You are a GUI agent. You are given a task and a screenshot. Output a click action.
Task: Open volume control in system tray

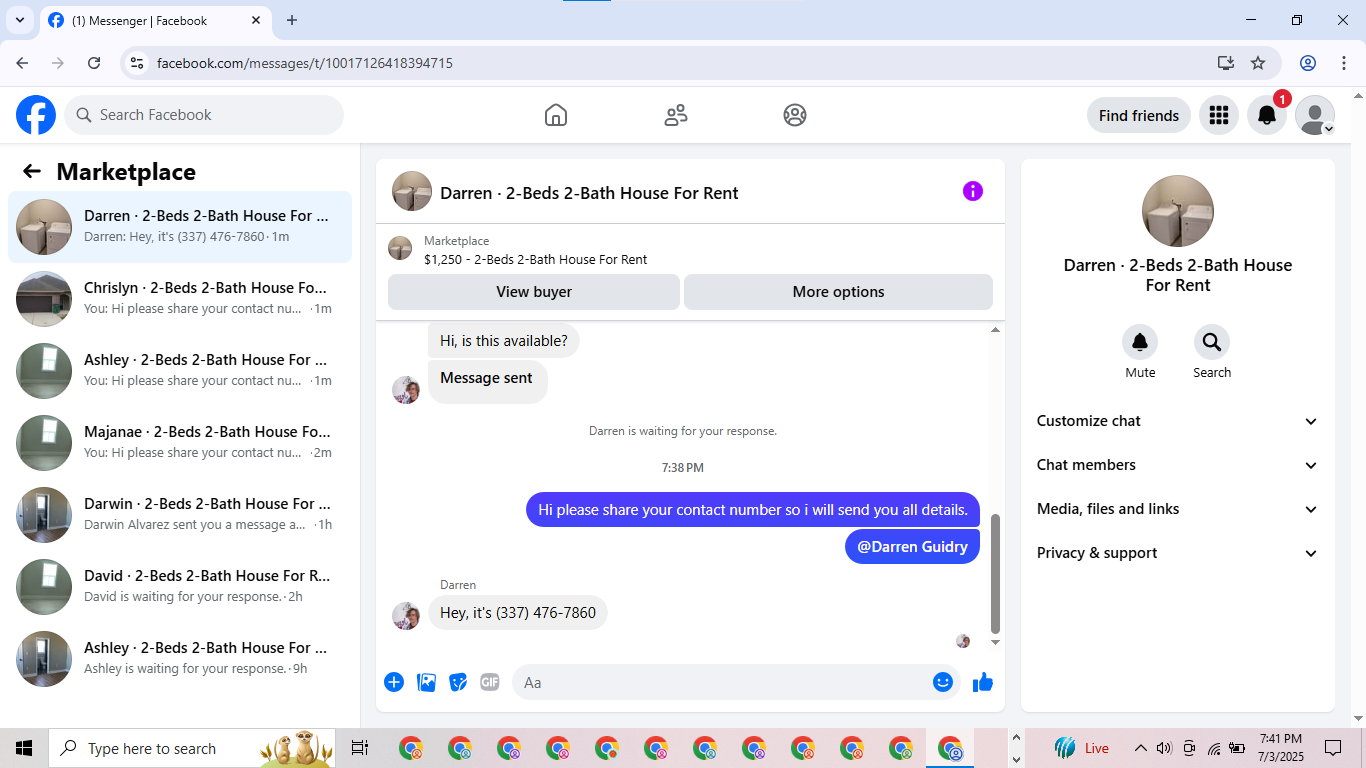click(1164, 748)
